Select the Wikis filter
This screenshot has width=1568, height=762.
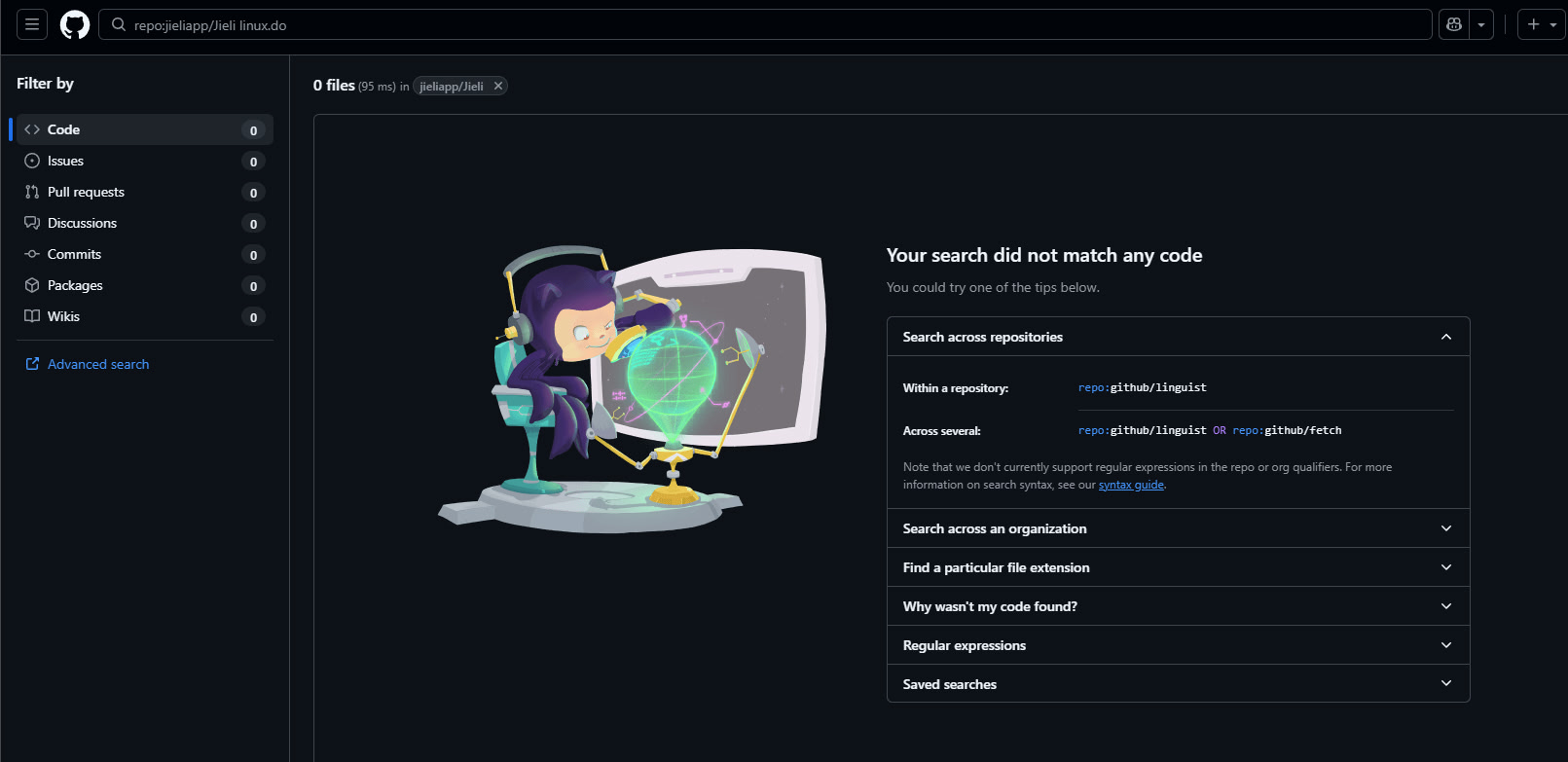tap(145, 316)
